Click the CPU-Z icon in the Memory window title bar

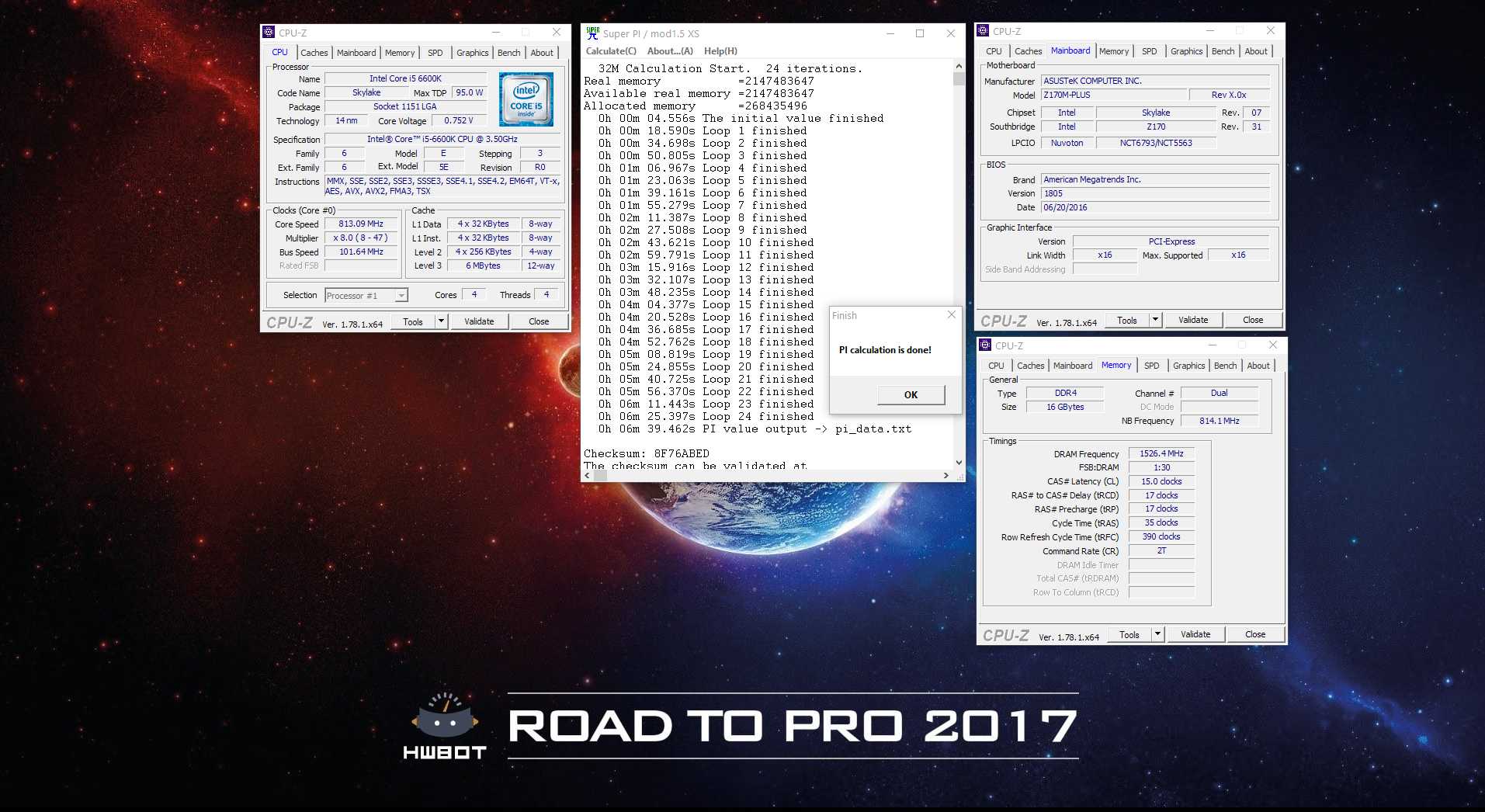click(x=986, y=345)
